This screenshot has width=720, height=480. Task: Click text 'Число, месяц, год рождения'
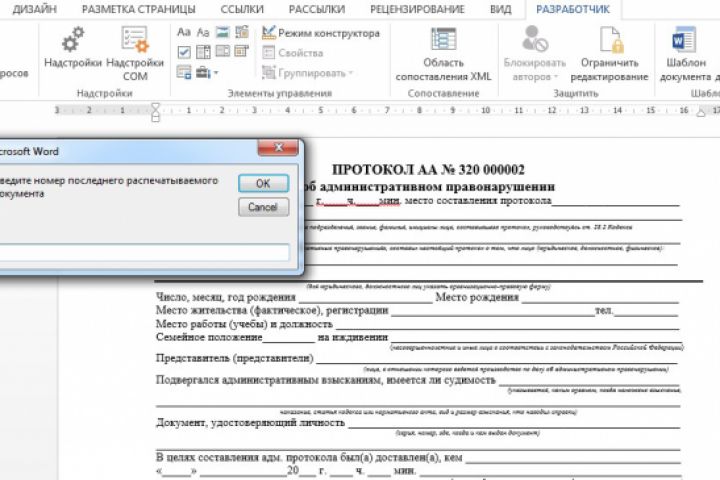(225, 297)
